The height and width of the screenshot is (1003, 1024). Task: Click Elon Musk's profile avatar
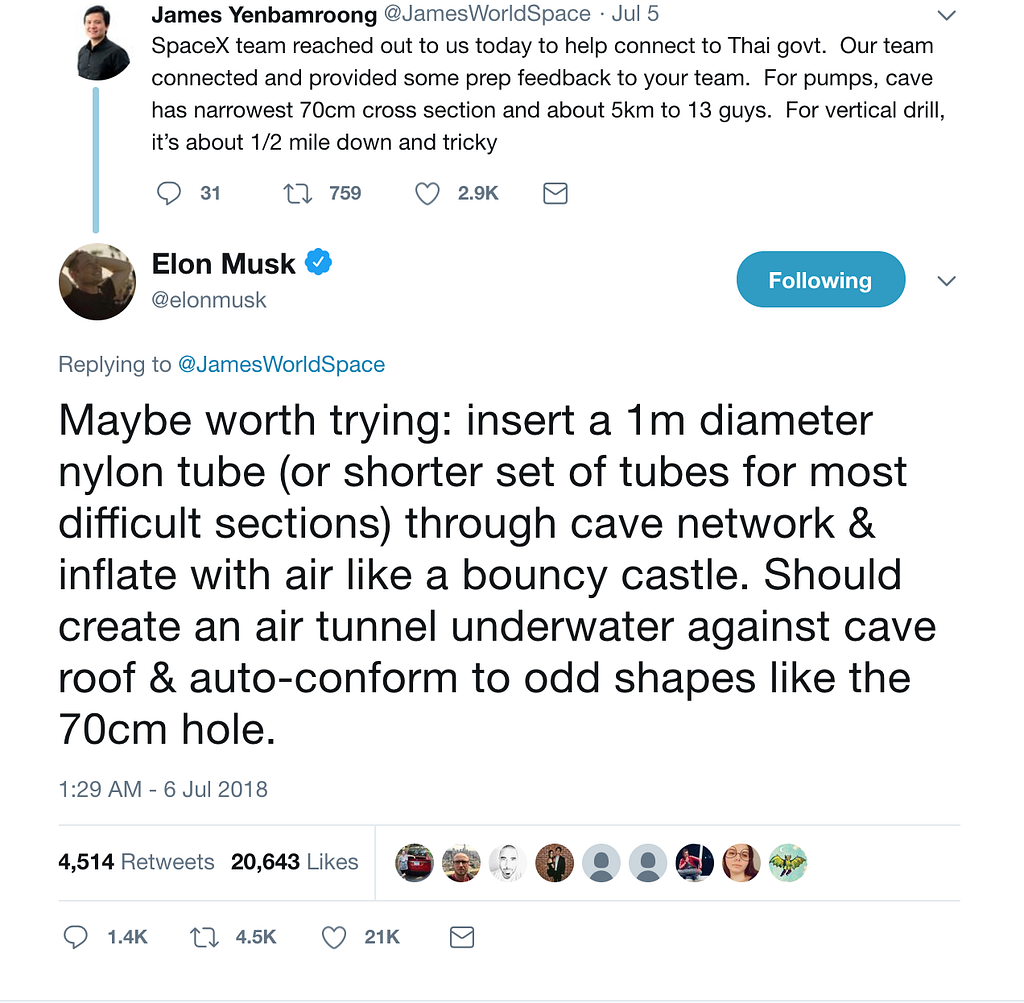tap(97, 282)
